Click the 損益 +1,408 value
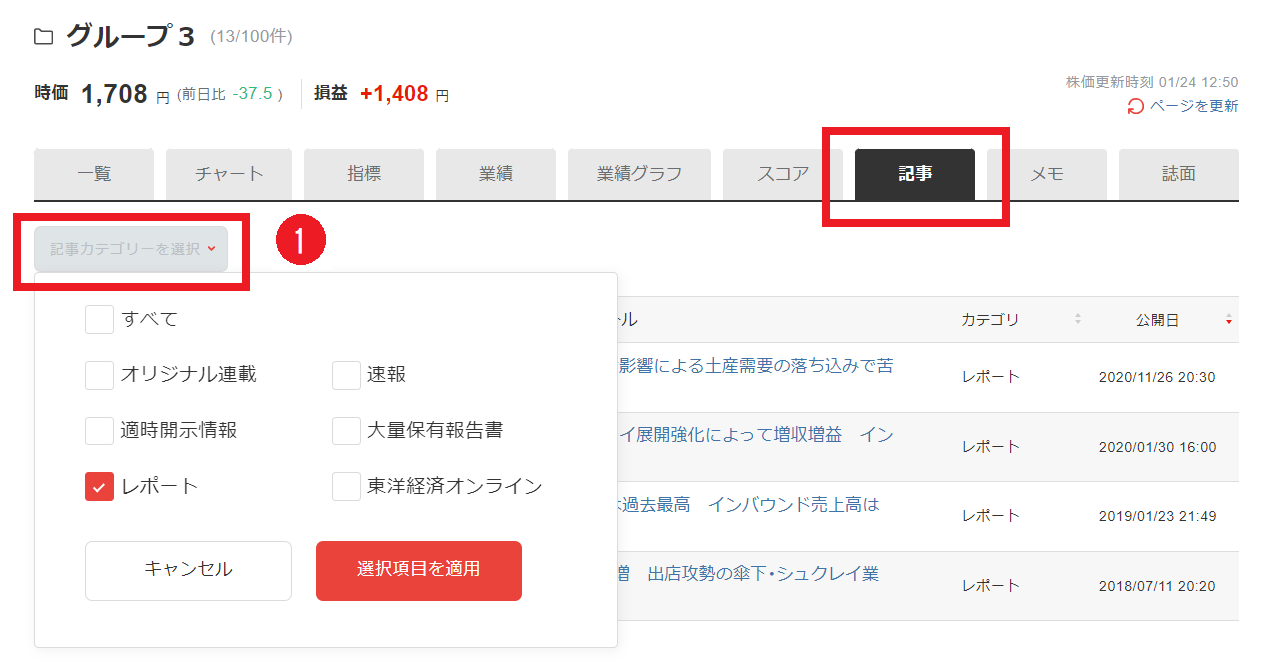This screenshot has width=1264, height=672. pos(394,94)
